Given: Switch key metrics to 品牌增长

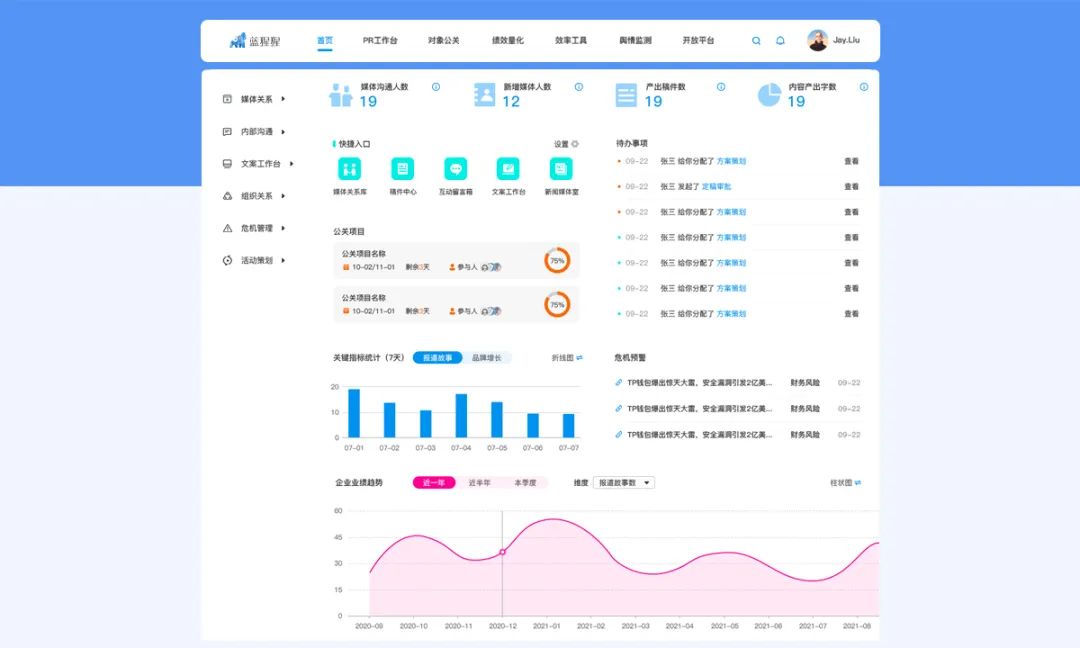Looking at the screenshot, I should click(488, 358).
